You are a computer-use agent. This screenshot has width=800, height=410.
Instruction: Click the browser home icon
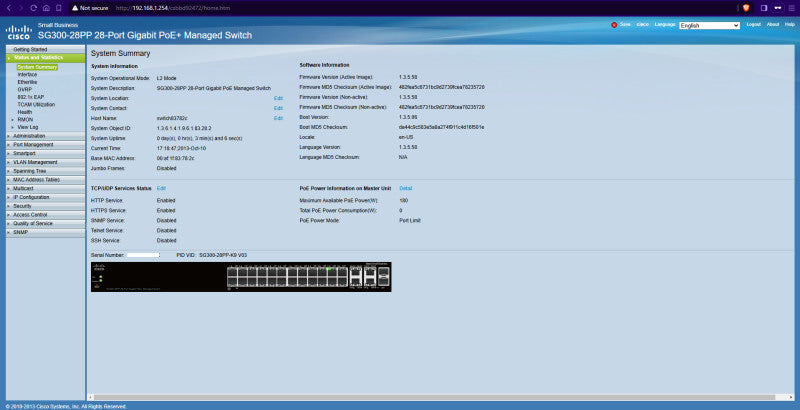point(46,8)
